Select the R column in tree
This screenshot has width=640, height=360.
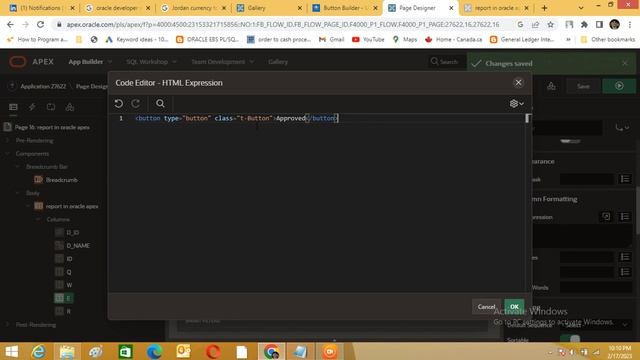(68, 311)
